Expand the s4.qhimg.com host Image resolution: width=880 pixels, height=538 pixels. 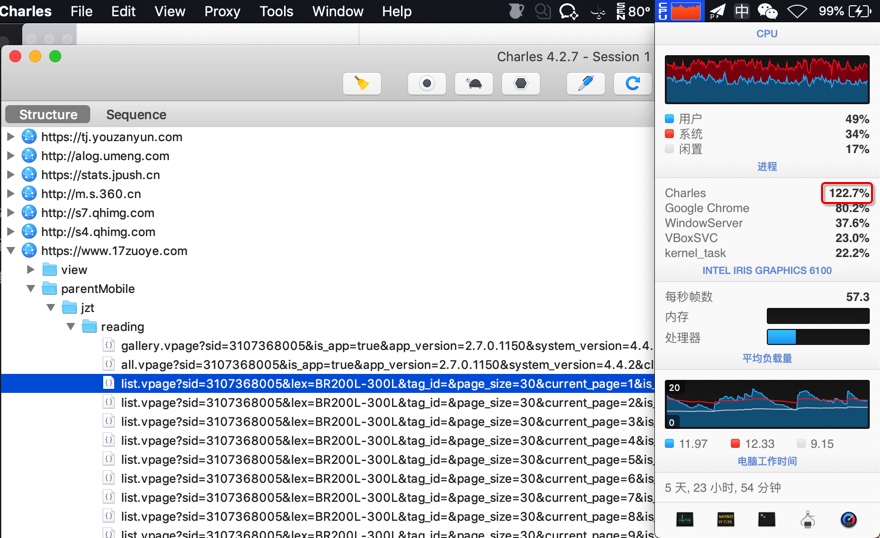pos(10,231)
